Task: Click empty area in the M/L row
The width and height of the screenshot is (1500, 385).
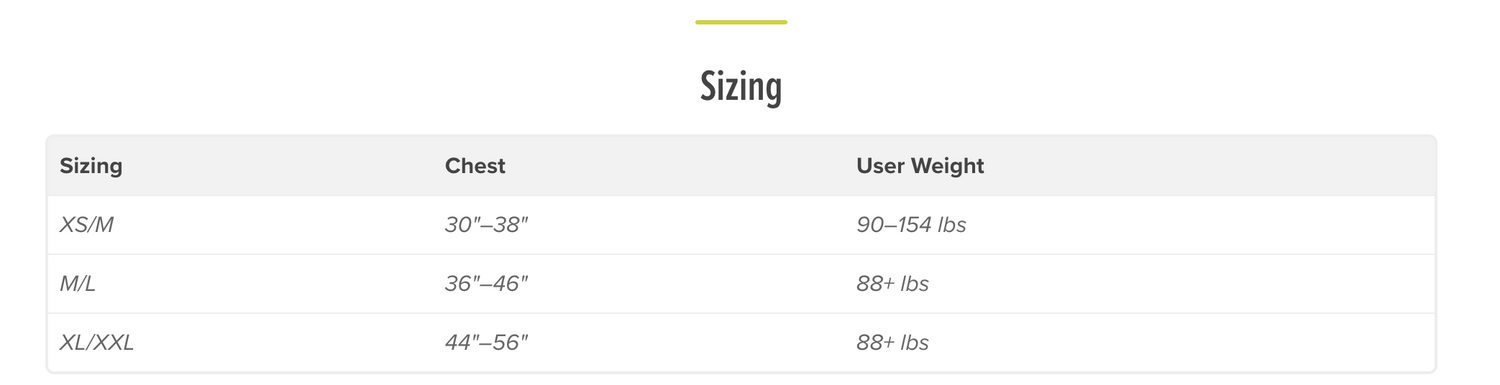Action: [1200, 284]
